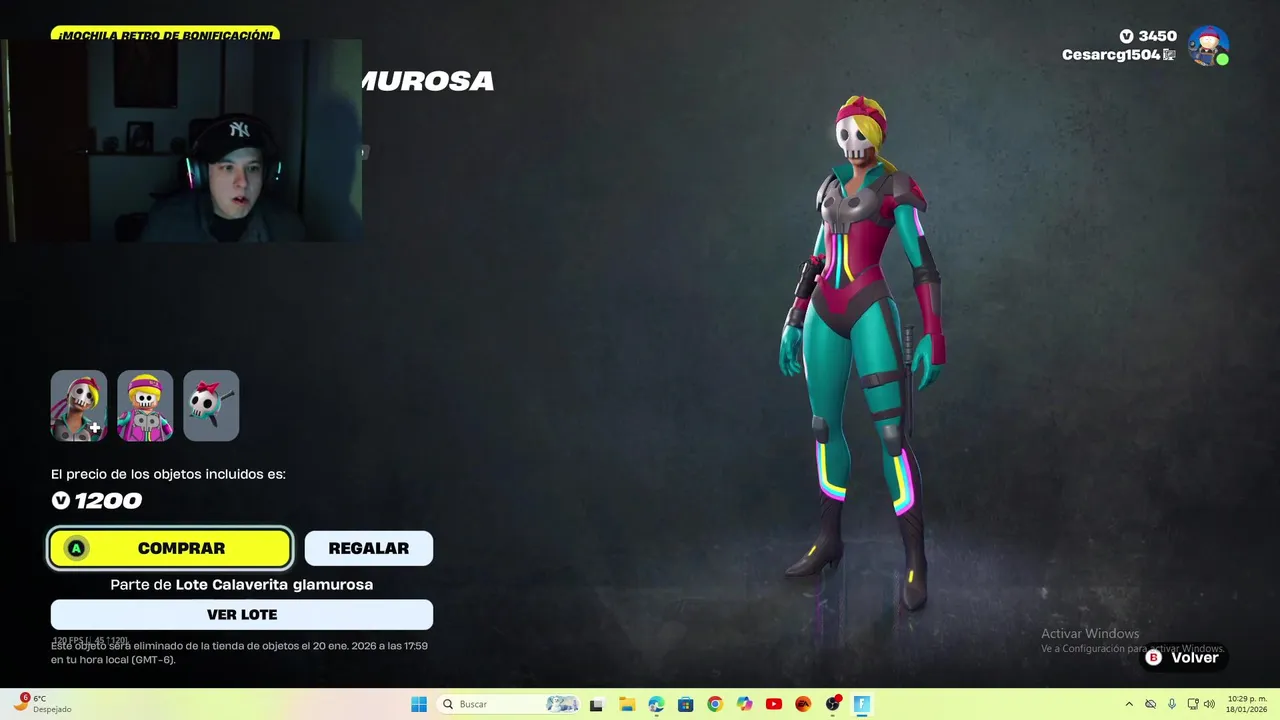Click the yellow COMPRAR button

pos(170,548)
